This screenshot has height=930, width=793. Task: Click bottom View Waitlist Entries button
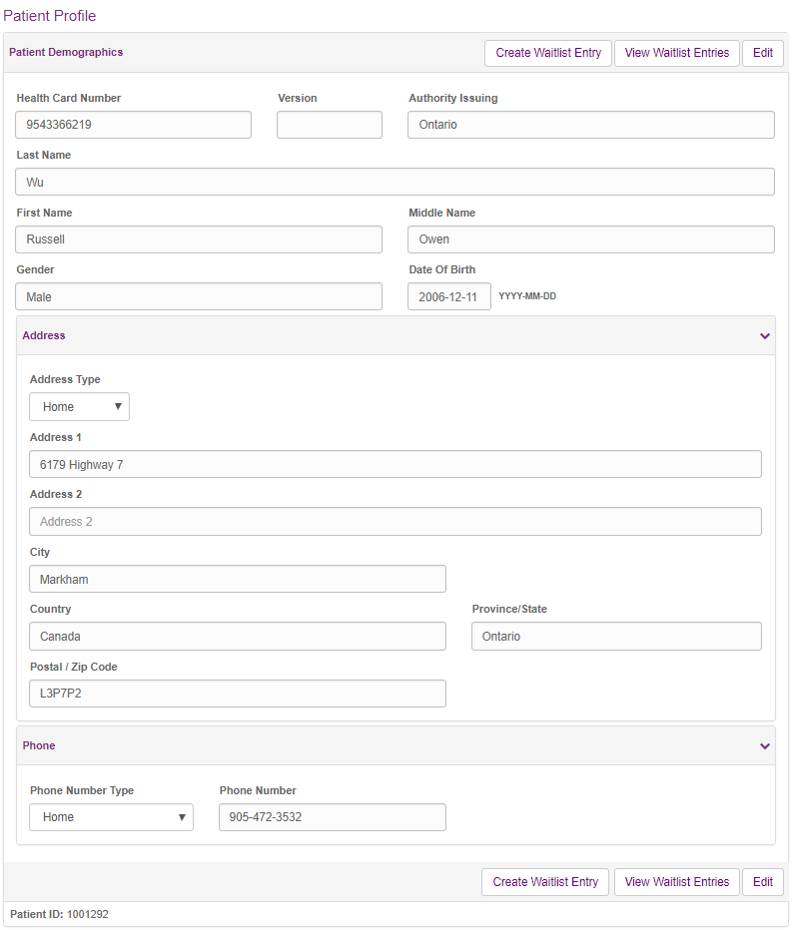tap(677, 882)
